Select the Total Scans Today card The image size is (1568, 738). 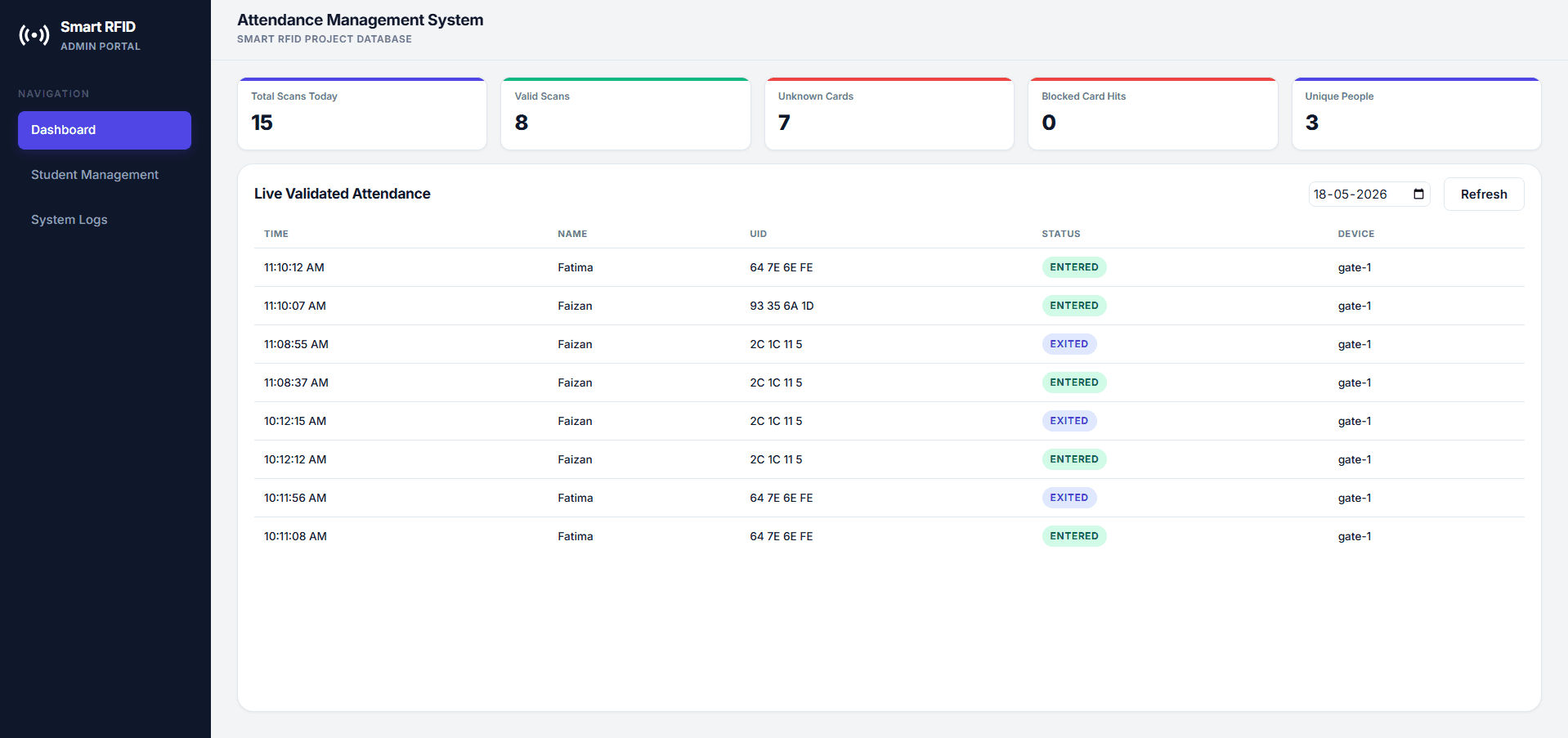(x=362, y=114)
